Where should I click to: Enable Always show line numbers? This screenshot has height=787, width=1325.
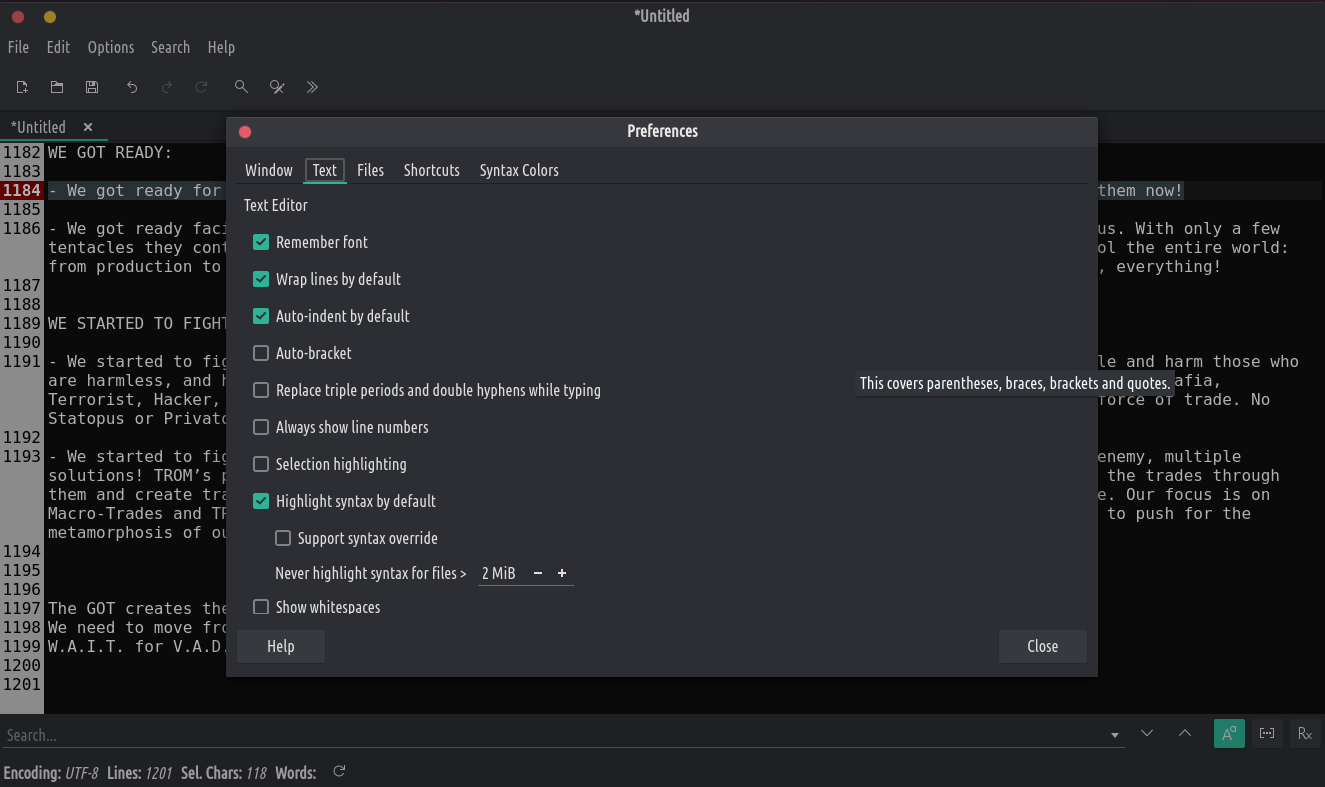click(x=261, y=427)
